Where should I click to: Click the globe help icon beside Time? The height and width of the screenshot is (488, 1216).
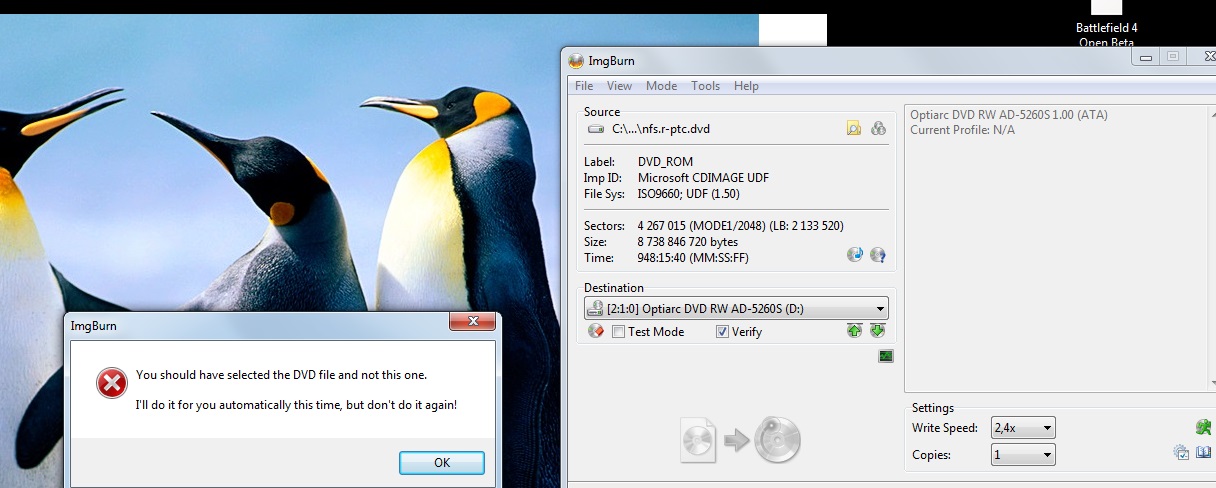tap(878, 255)
